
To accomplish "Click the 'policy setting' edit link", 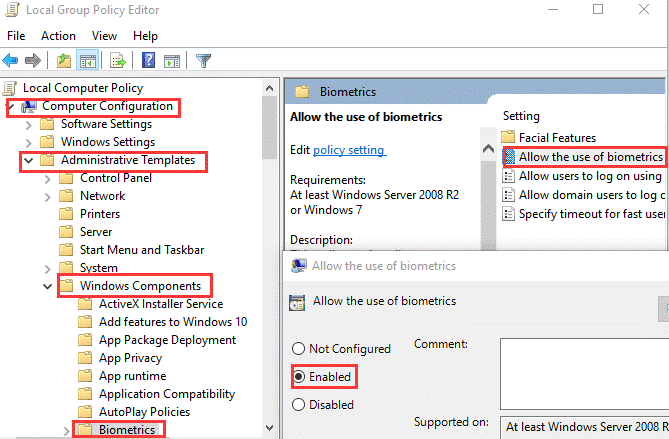I will 348,150.
